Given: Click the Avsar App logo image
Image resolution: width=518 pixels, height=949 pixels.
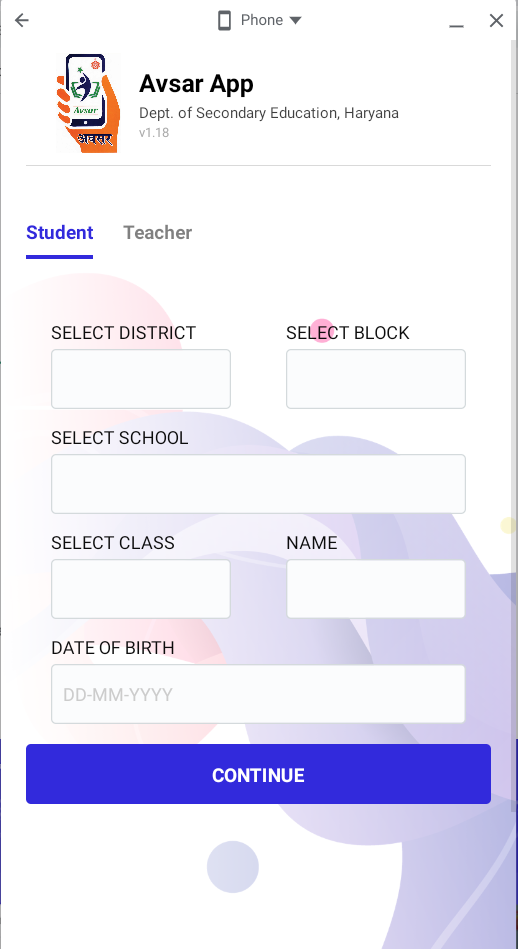Looking at the screenshot, I should click(88, 103).
